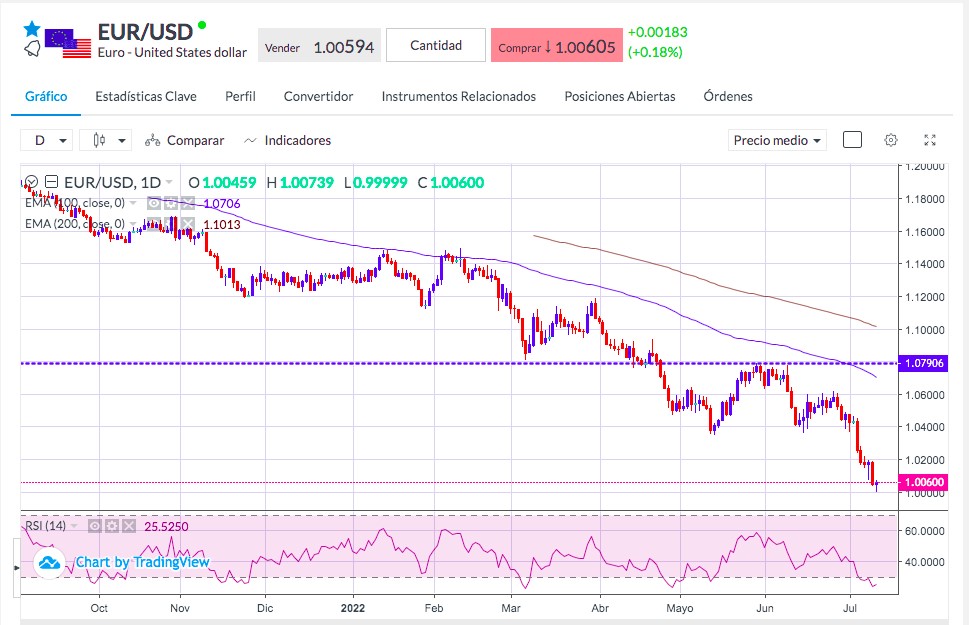Switch to the Gráfico tab
This screenshot has height=625, width=969.
46,96
